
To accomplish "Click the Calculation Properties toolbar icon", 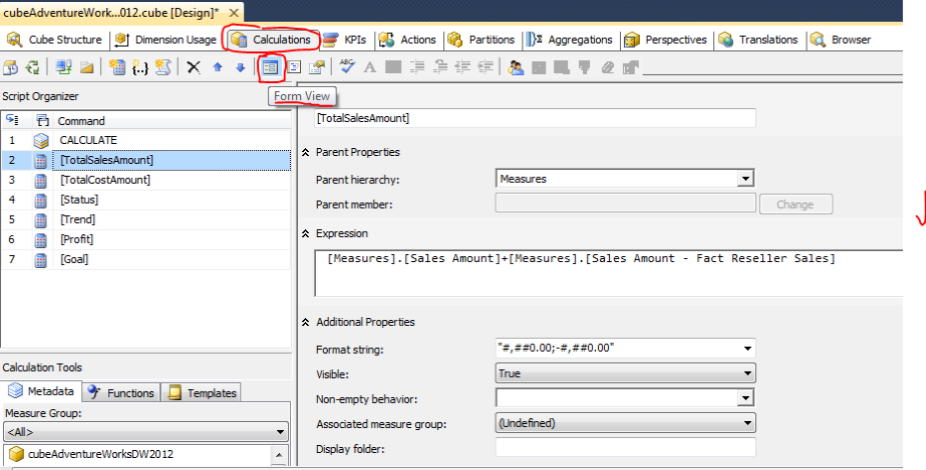I will (64, 67).
